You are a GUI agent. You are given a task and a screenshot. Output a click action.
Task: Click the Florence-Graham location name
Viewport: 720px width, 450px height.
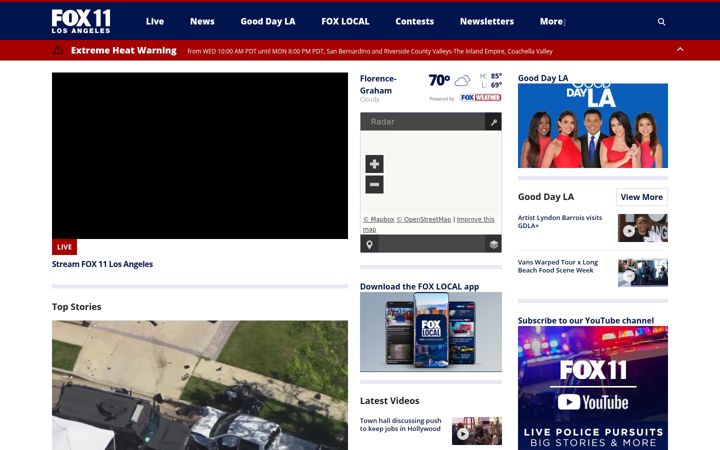tap(378, 84)
